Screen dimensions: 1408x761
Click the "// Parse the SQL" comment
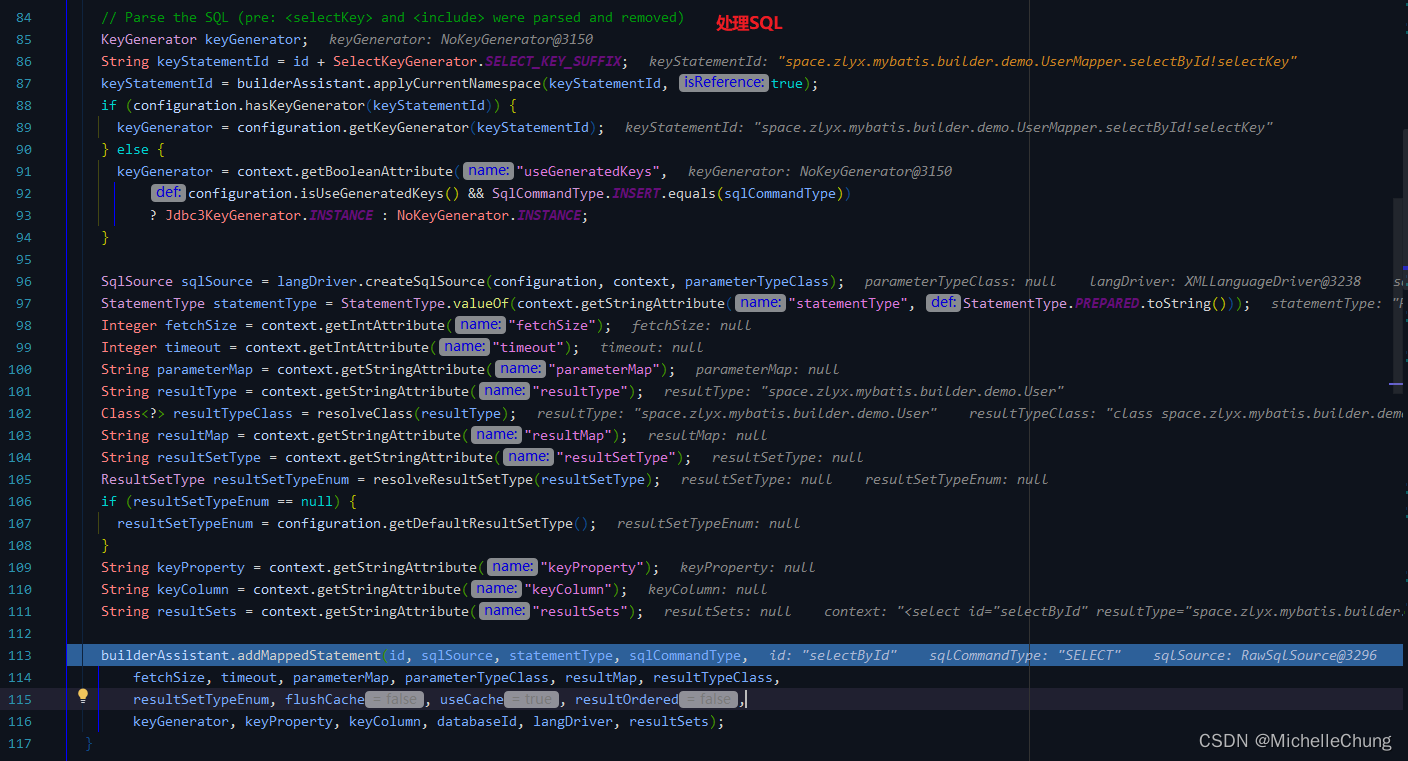point(393,17)
